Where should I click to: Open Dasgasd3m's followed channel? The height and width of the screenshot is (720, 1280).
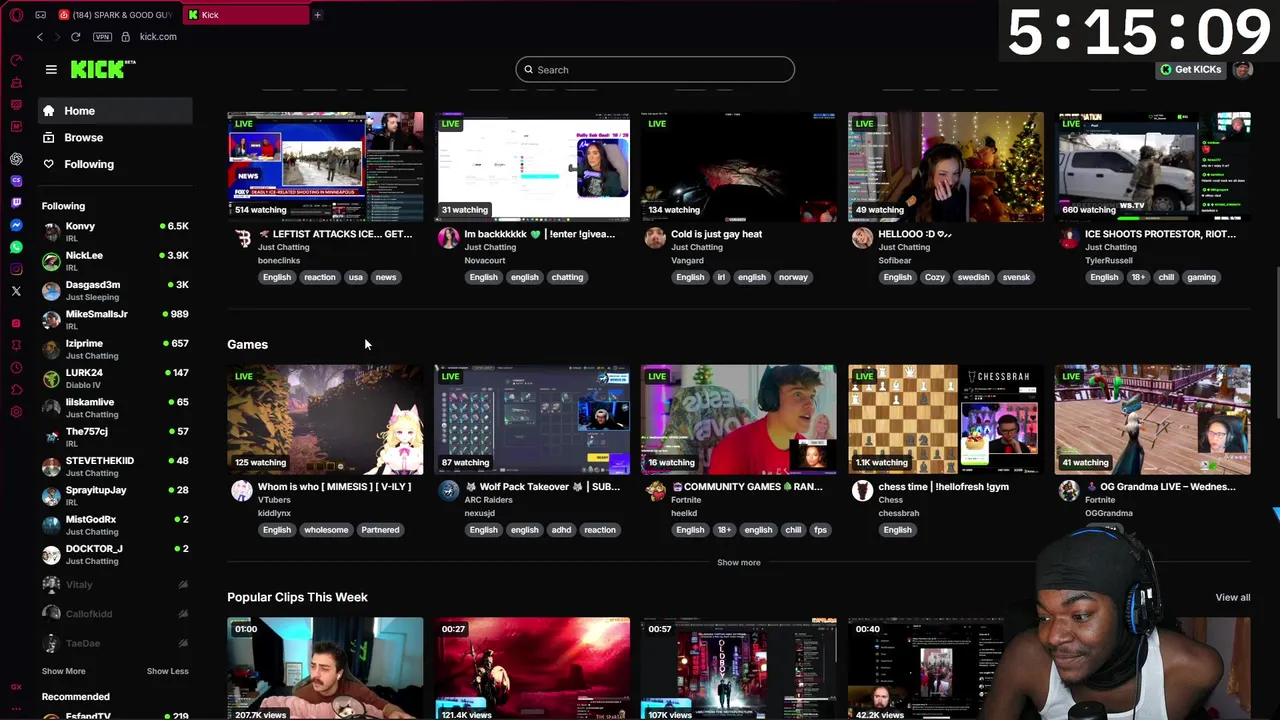[115, 290]
